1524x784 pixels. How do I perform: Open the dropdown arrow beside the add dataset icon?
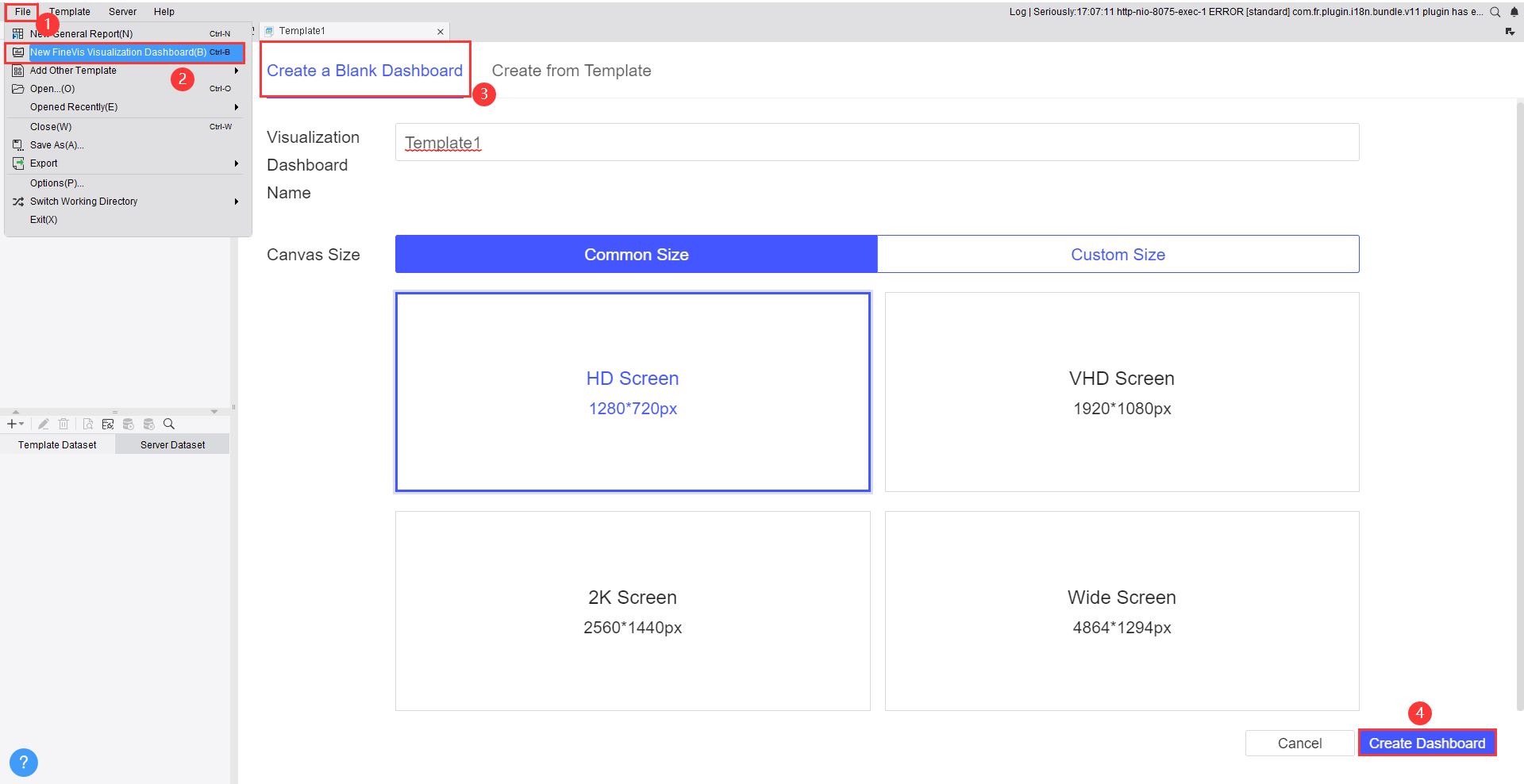coord(21,424)
